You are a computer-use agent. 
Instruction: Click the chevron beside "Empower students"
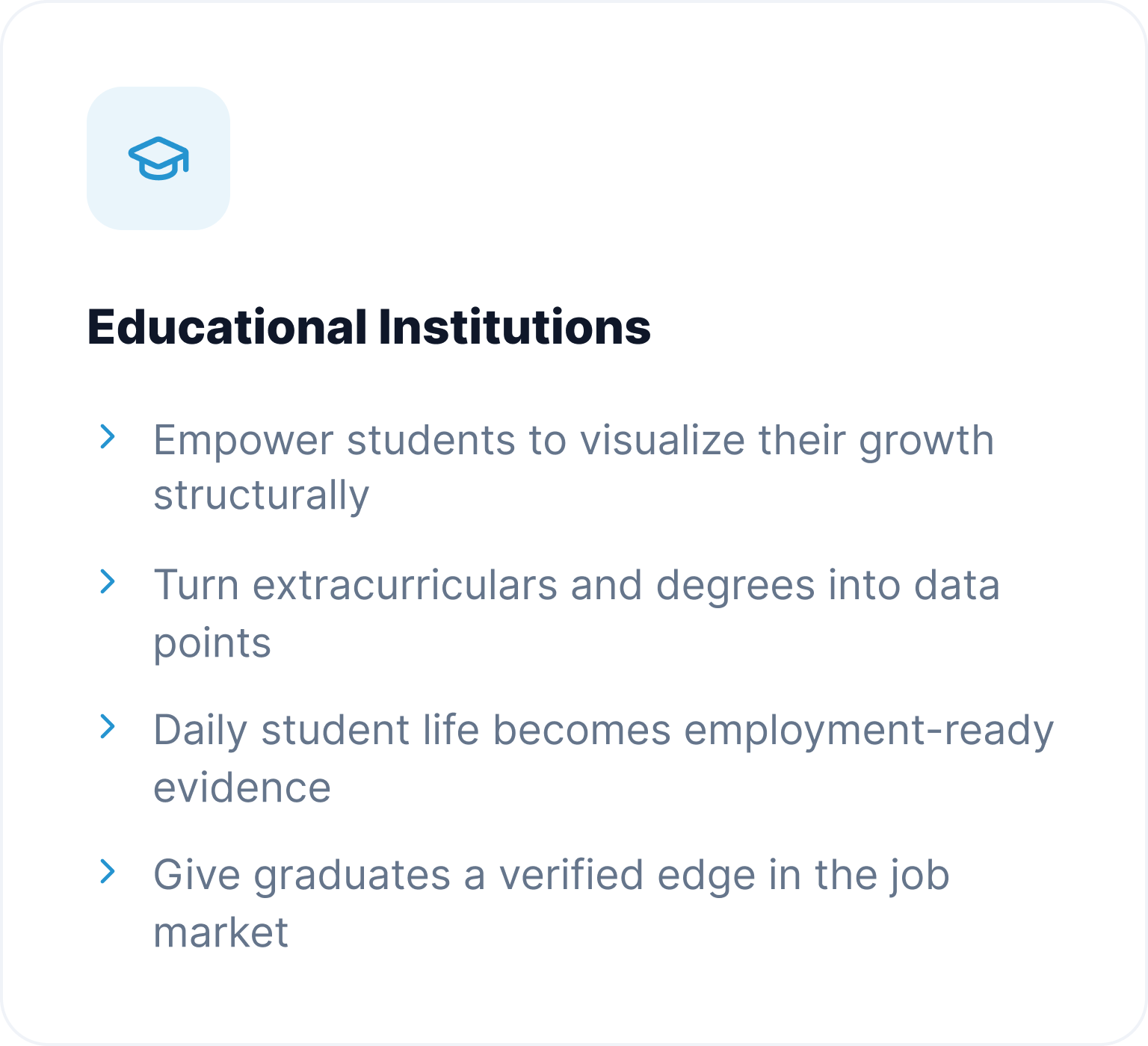coord(108,437)
